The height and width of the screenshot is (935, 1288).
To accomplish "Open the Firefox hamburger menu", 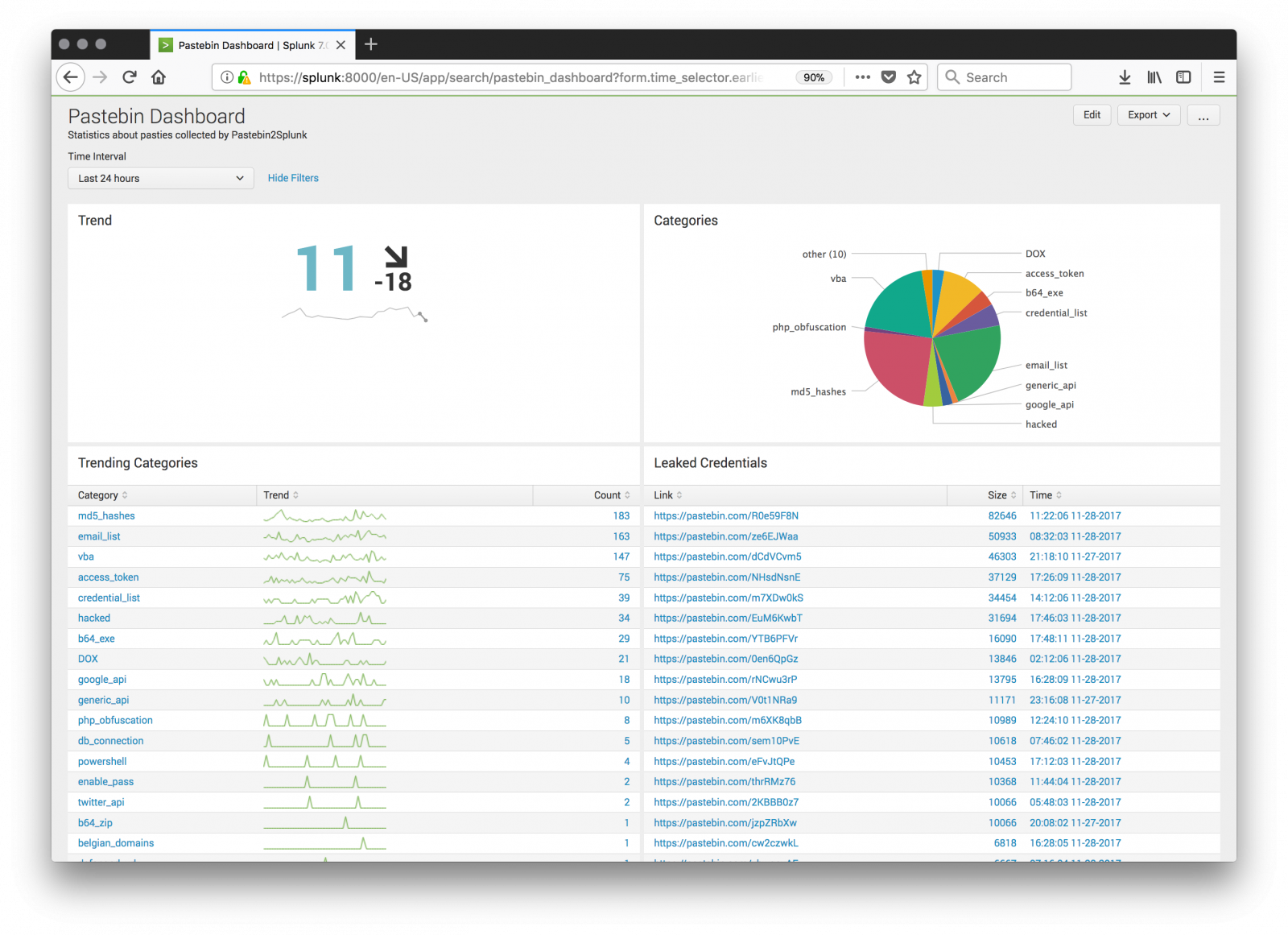I will (1219, 77).
